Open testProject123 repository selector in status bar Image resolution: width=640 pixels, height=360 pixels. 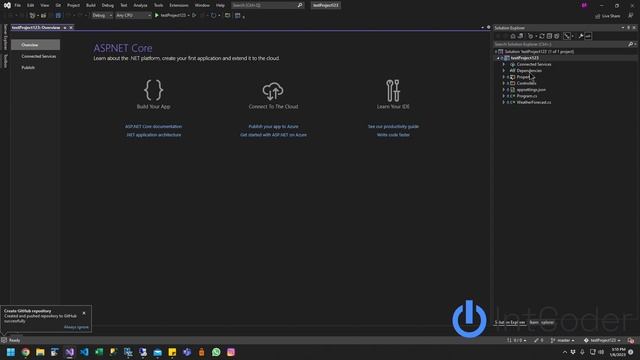point(602,340)
